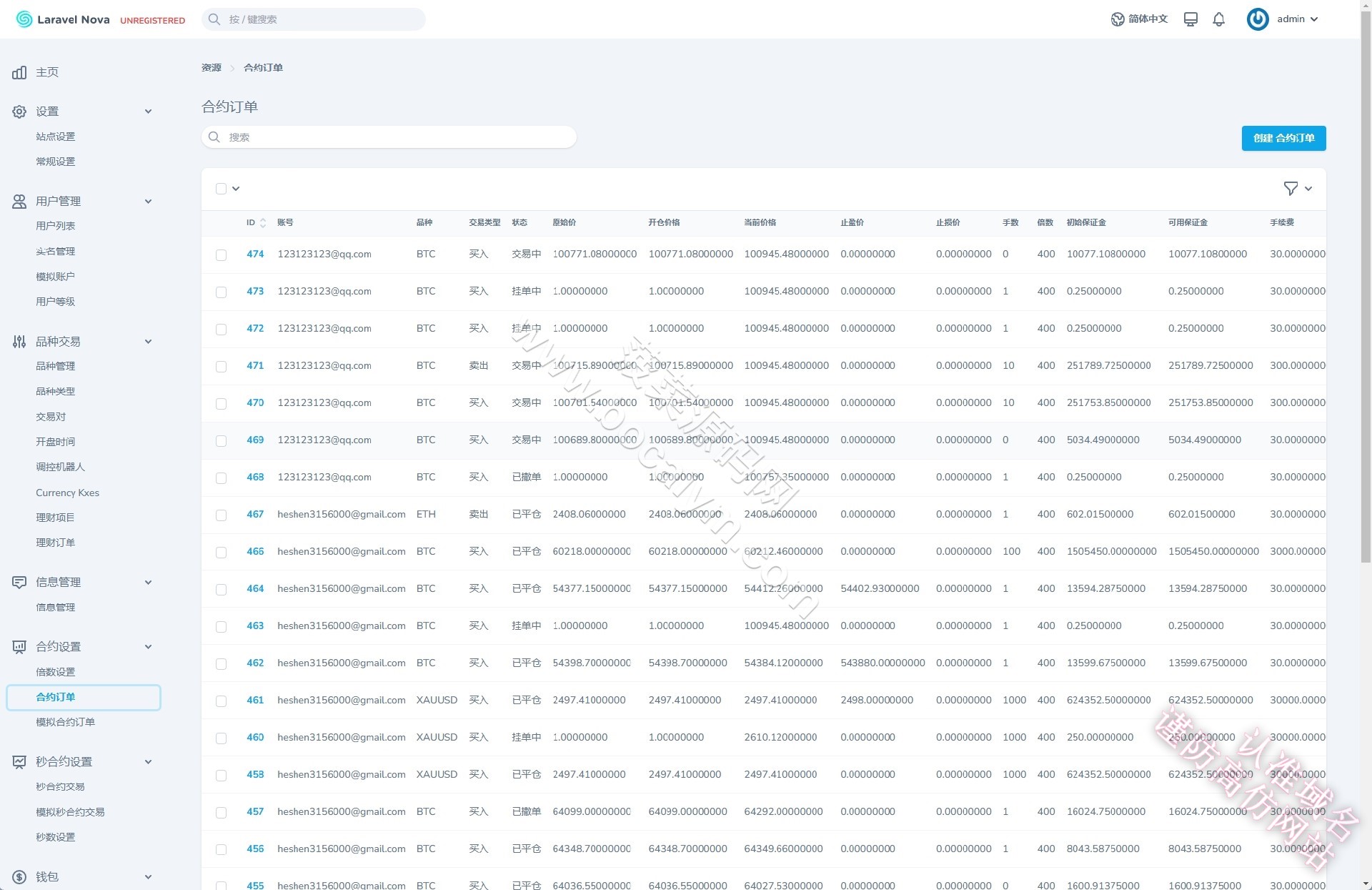Check the row for order 474
1372x890 pixels.
click(x=222, y=255)
